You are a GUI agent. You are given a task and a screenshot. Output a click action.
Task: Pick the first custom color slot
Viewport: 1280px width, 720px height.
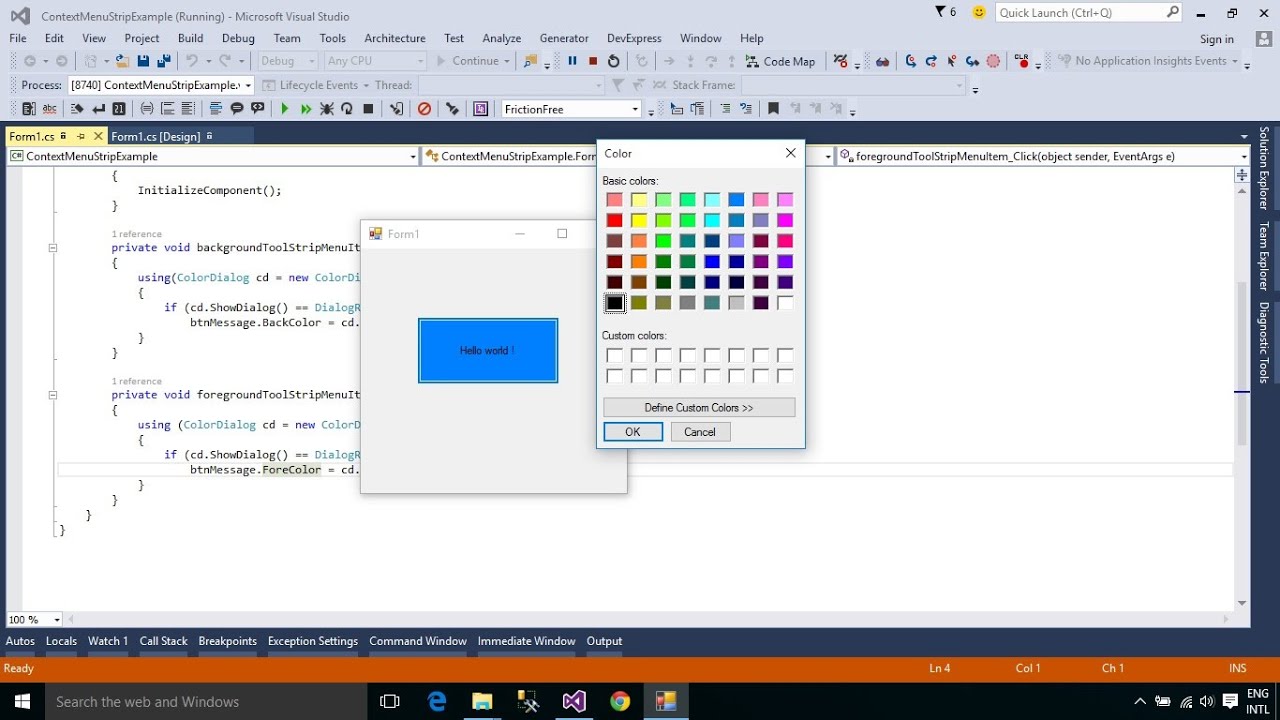point(614,356)
